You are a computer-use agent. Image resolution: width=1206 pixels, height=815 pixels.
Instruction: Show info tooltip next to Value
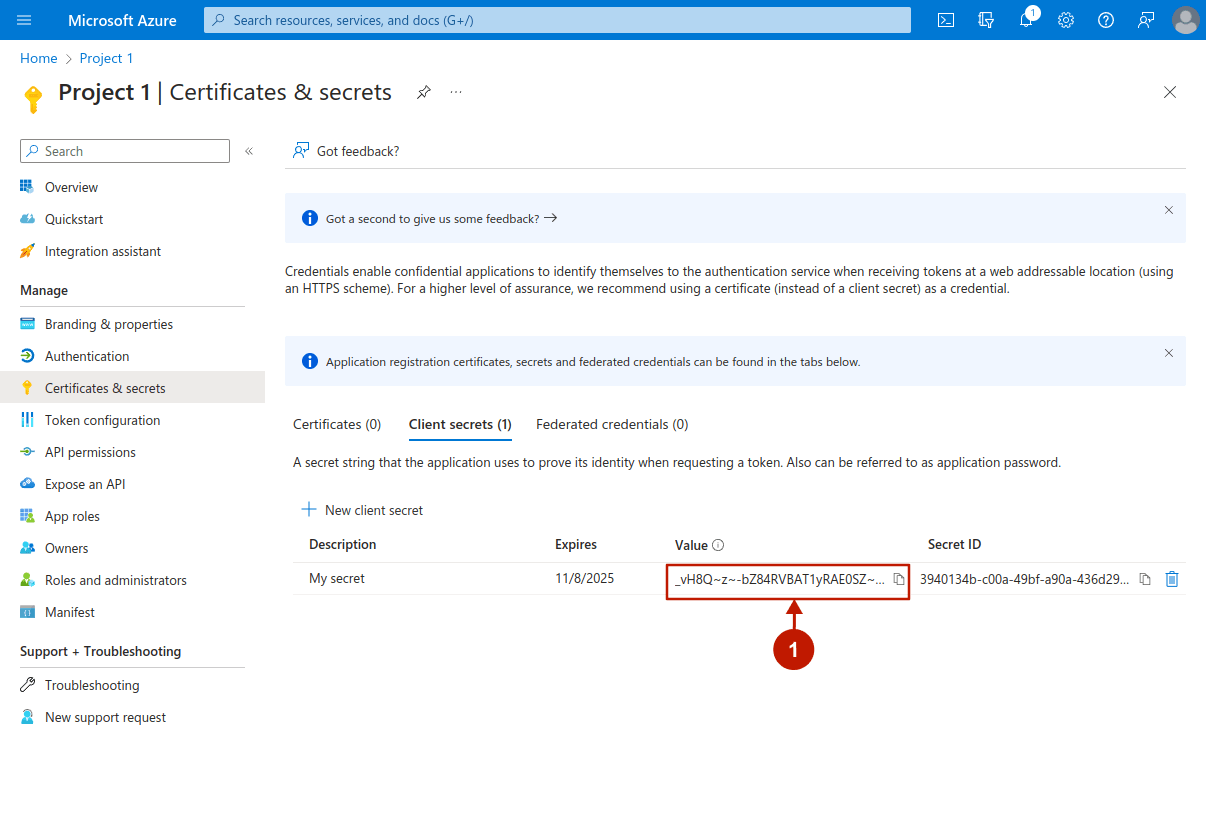coord(718,545)
